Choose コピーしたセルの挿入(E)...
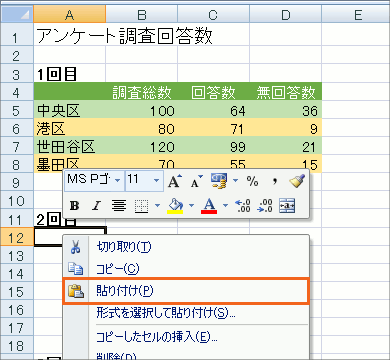This screenshot has width=390, height=360. point(186,337)
